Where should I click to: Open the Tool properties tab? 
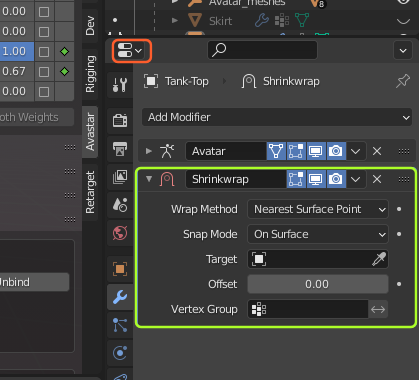point(120,85)
